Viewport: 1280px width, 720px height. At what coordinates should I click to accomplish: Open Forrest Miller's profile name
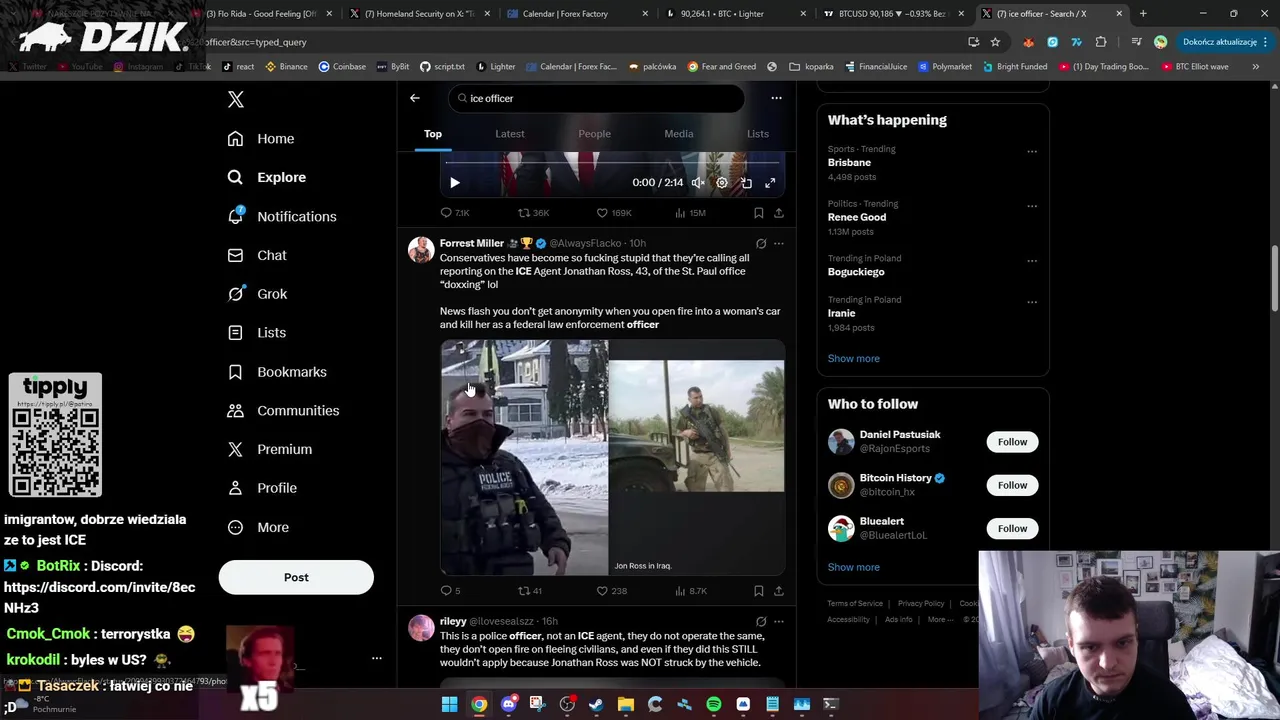[x=472, y=243]
